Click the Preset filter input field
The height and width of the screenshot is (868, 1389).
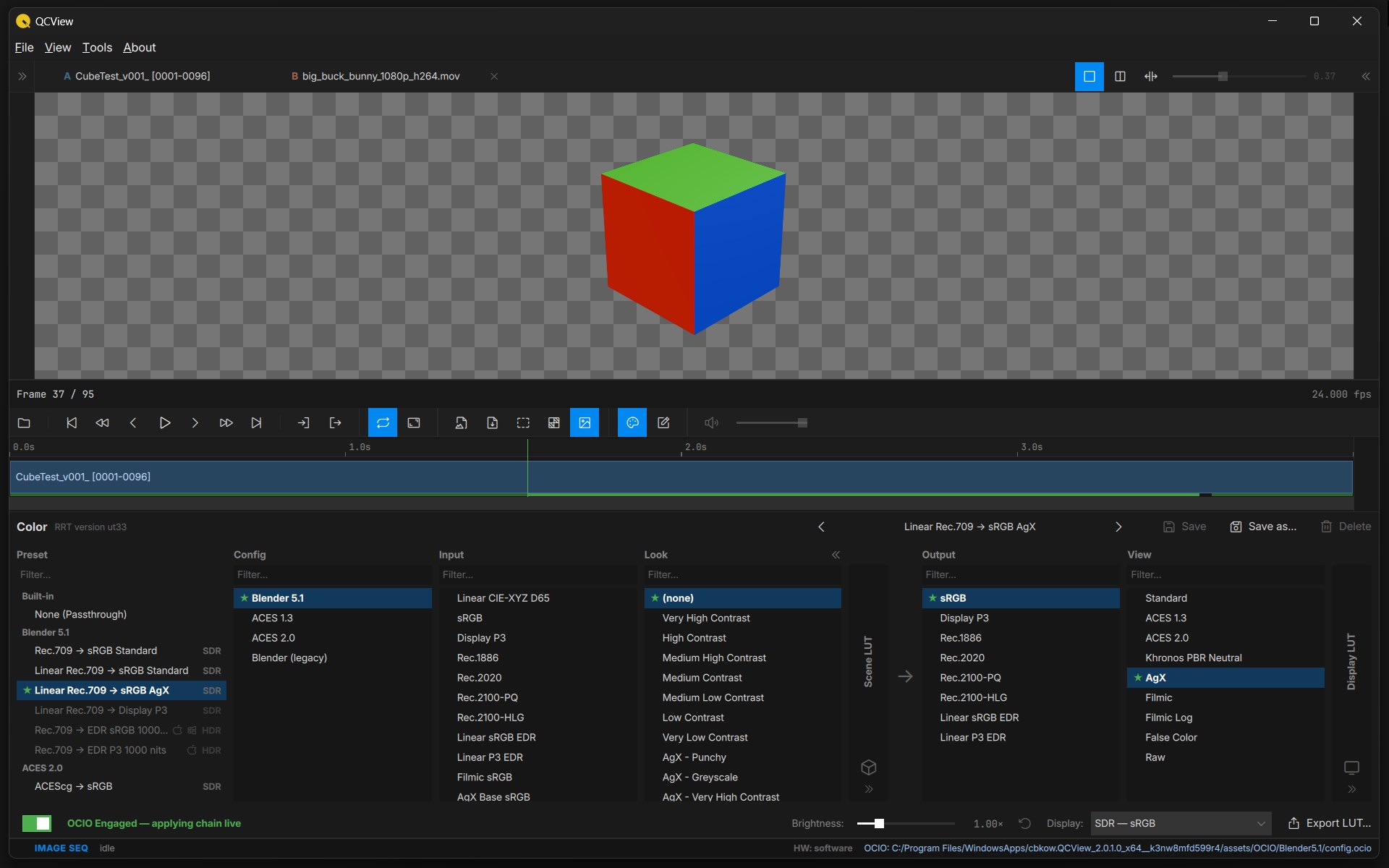point(121,575)
